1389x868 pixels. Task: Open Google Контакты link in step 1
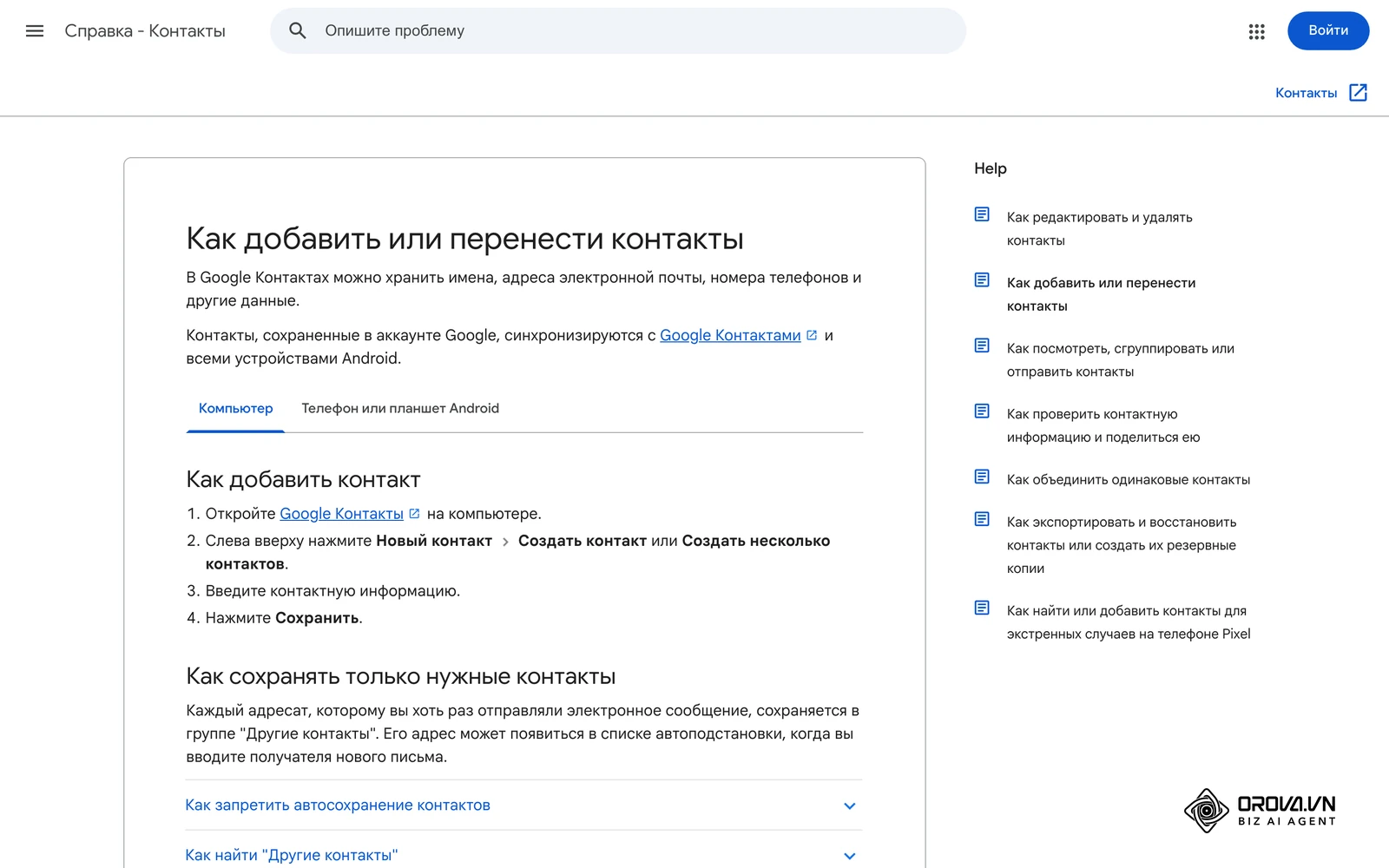click(341, 514)
